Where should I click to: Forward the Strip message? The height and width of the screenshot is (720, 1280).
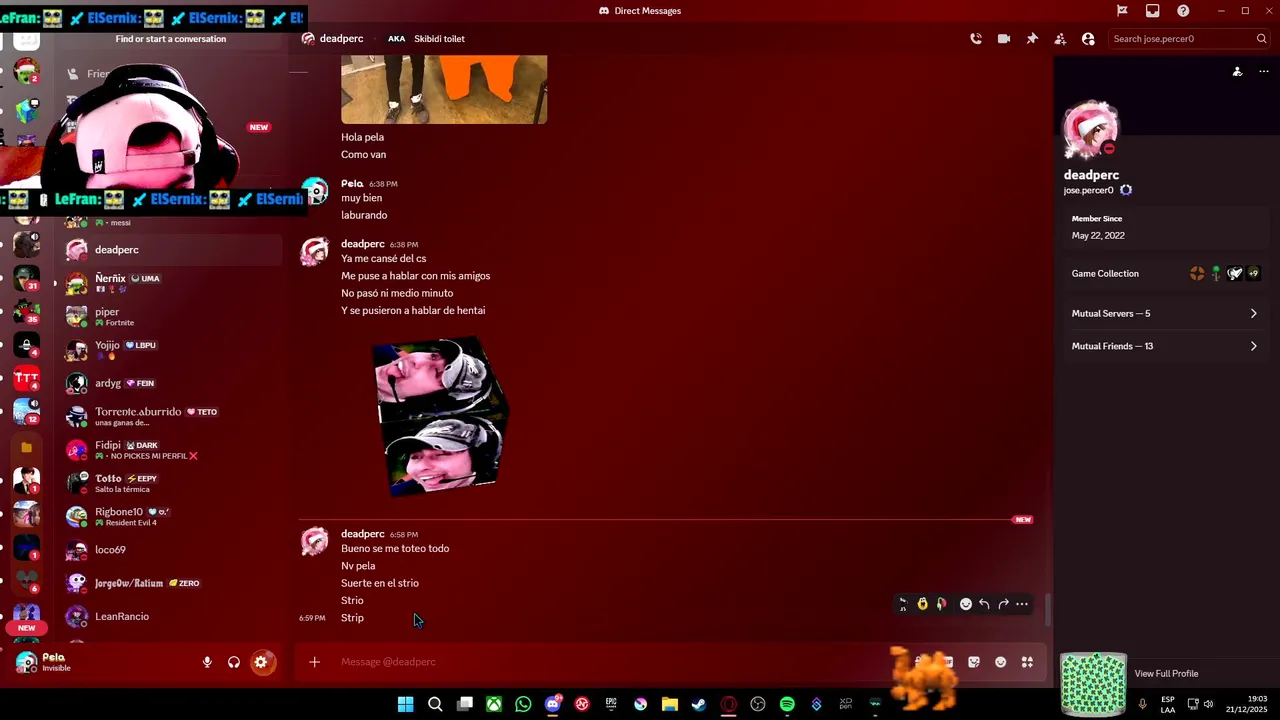point(1003,604)
